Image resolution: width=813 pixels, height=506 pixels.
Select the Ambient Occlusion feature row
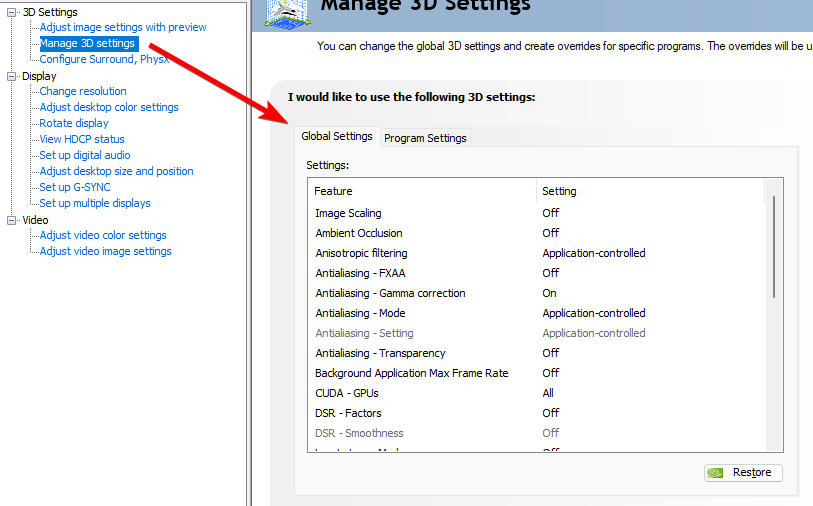(536, 233)
